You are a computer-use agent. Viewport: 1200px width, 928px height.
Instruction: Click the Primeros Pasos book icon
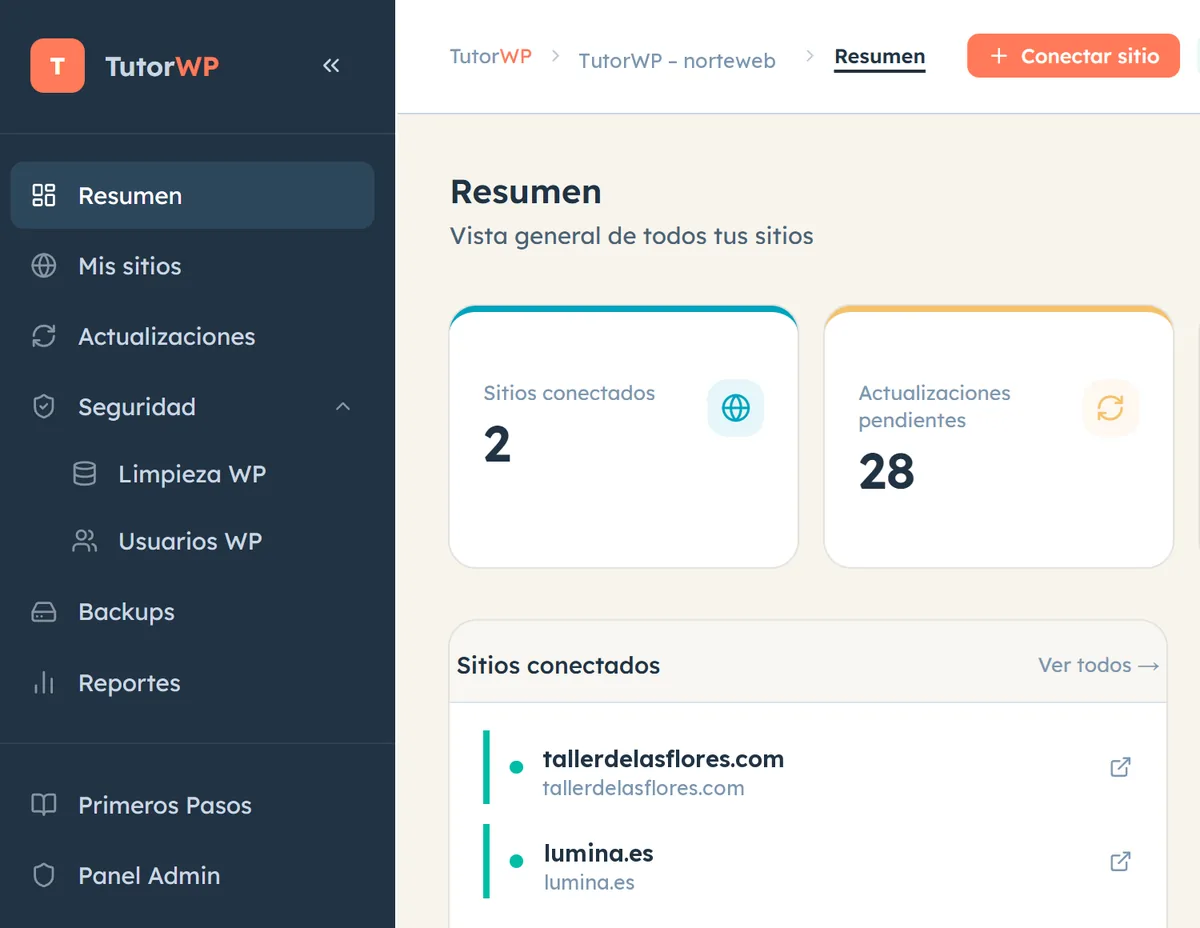point(44,805)
